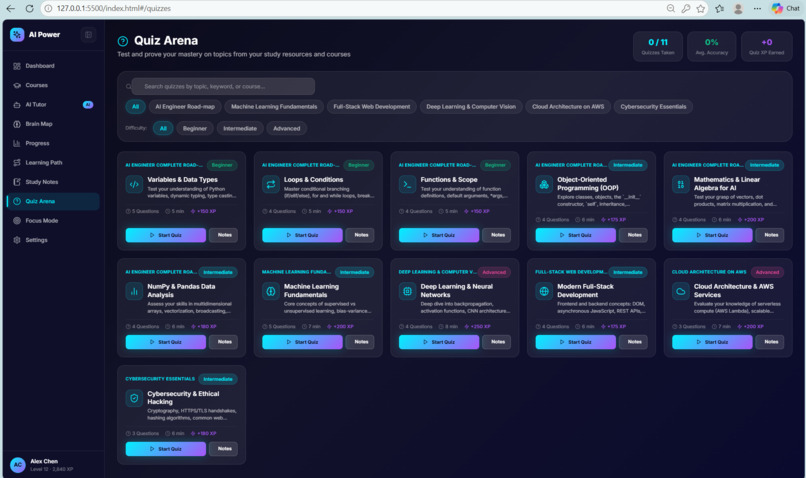This screenshot has width=806, height=478.
Task: Click the Loops & Conditions repeat icon
Action: pos(271,185)
